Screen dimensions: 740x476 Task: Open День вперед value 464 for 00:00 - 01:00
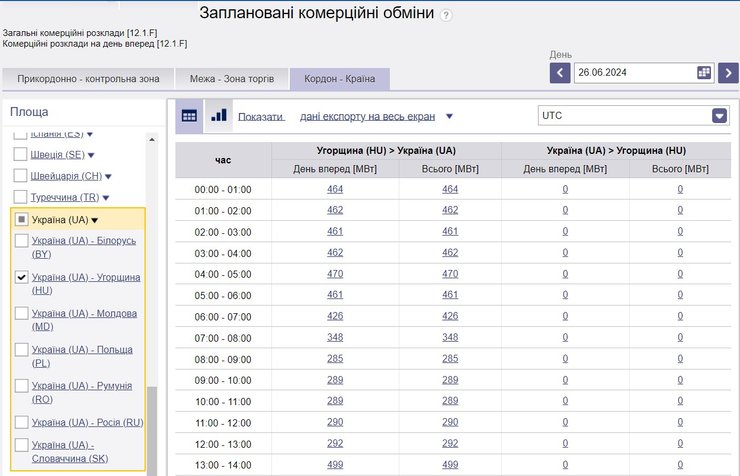tap(335, 189)
